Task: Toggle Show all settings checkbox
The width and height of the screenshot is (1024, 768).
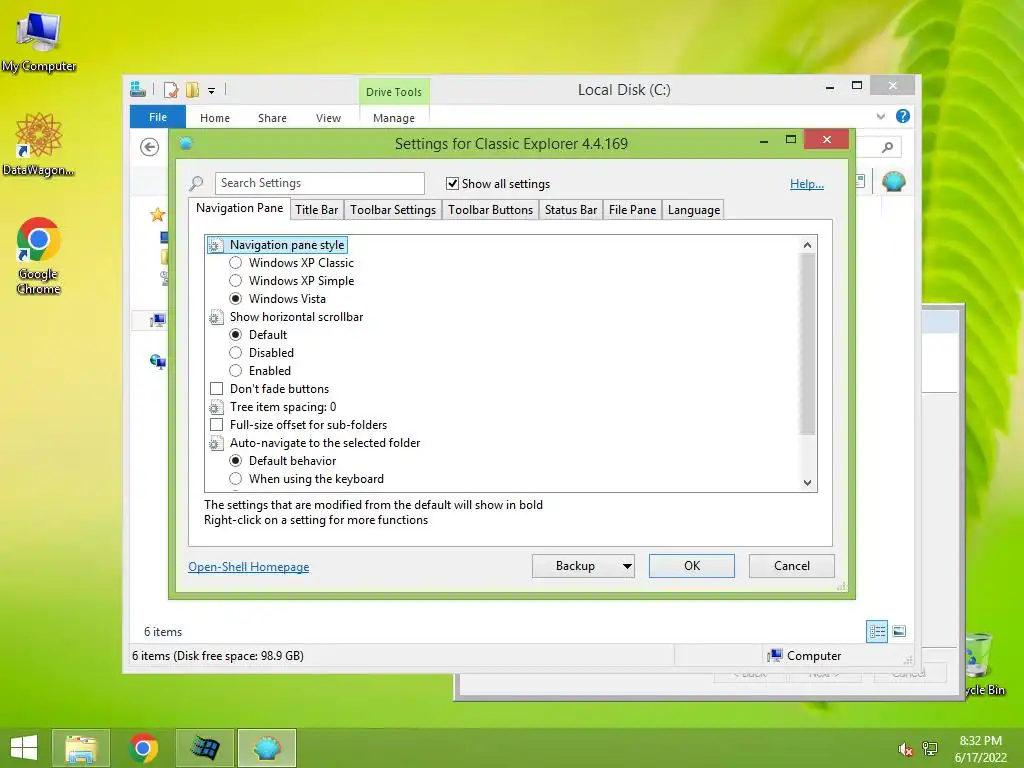Action: pos(452,184)
